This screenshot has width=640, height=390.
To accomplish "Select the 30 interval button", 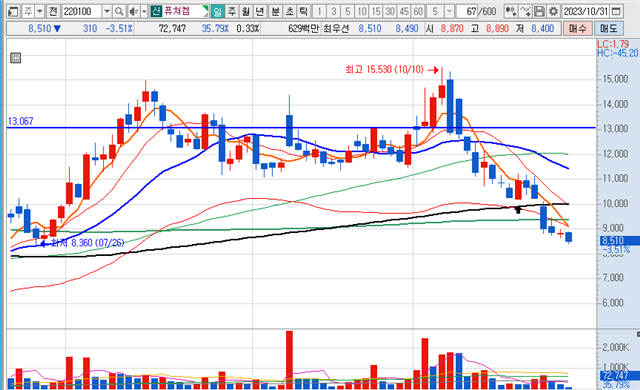I will [x=390, y=11].
